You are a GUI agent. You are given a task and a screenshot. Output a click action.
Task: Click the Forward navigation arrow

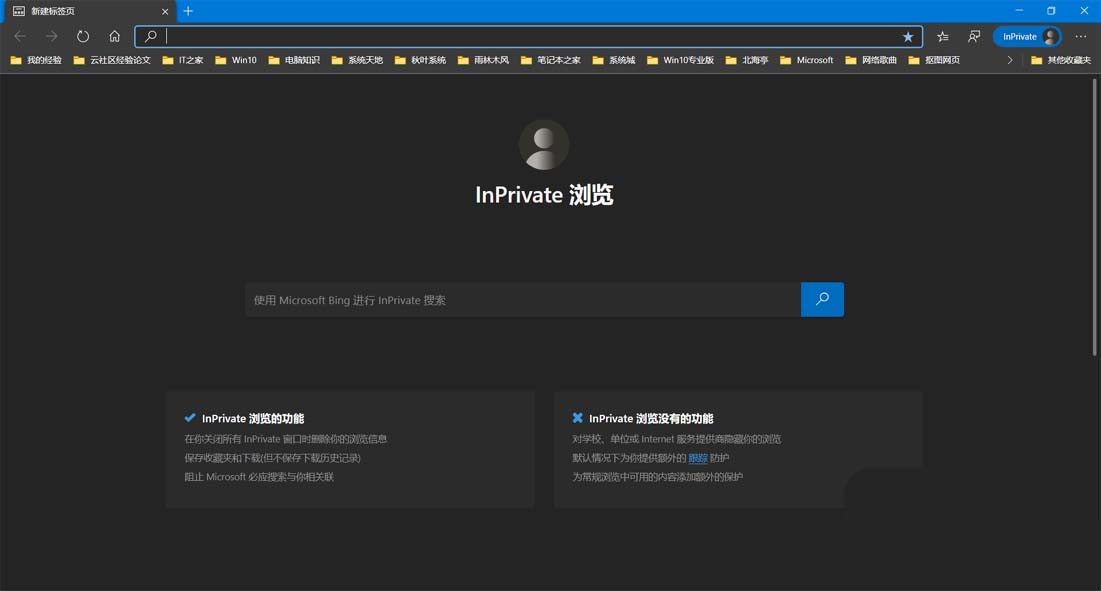click(x=50, y=36)
